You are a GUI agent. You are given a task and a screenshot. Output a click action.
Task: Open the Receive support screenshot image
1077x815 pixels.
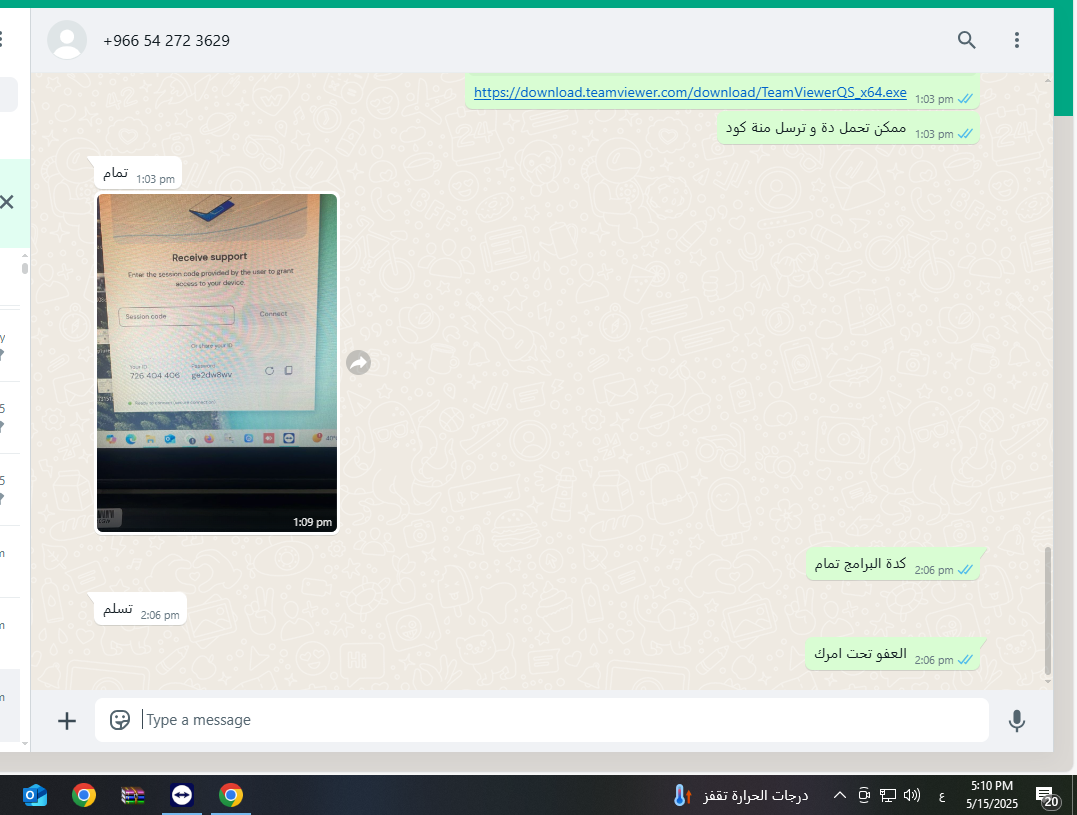[217, 363]
